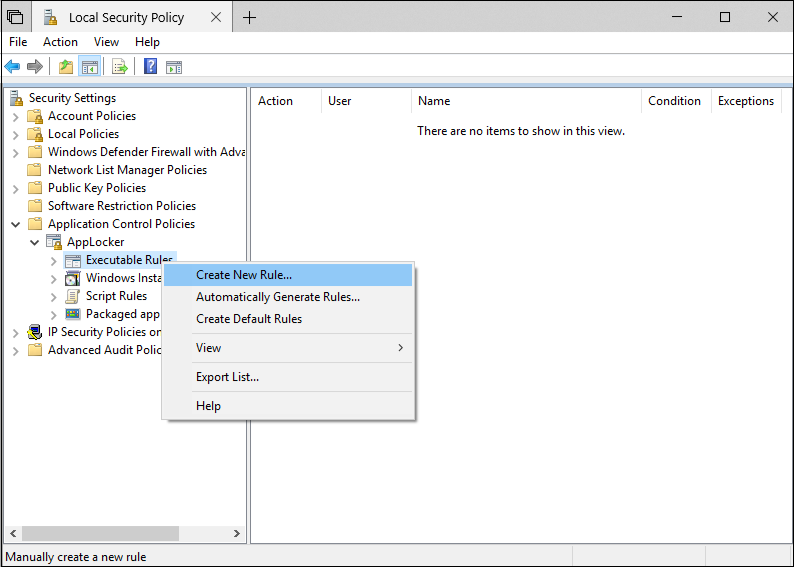Click the Back arrow toolbar icon
The image size is (794, 567).
[12, 67]
